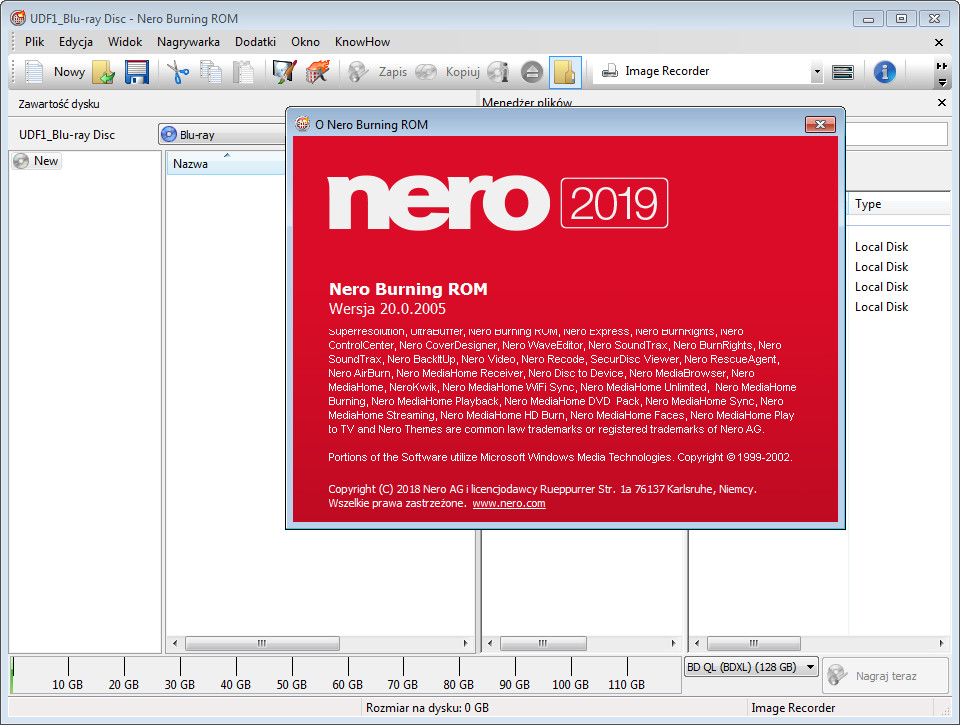The width and height of the screenshot is (960, 725).
Task: Click the Type column header
Action: pyautogui.click(x=898, y=204)
